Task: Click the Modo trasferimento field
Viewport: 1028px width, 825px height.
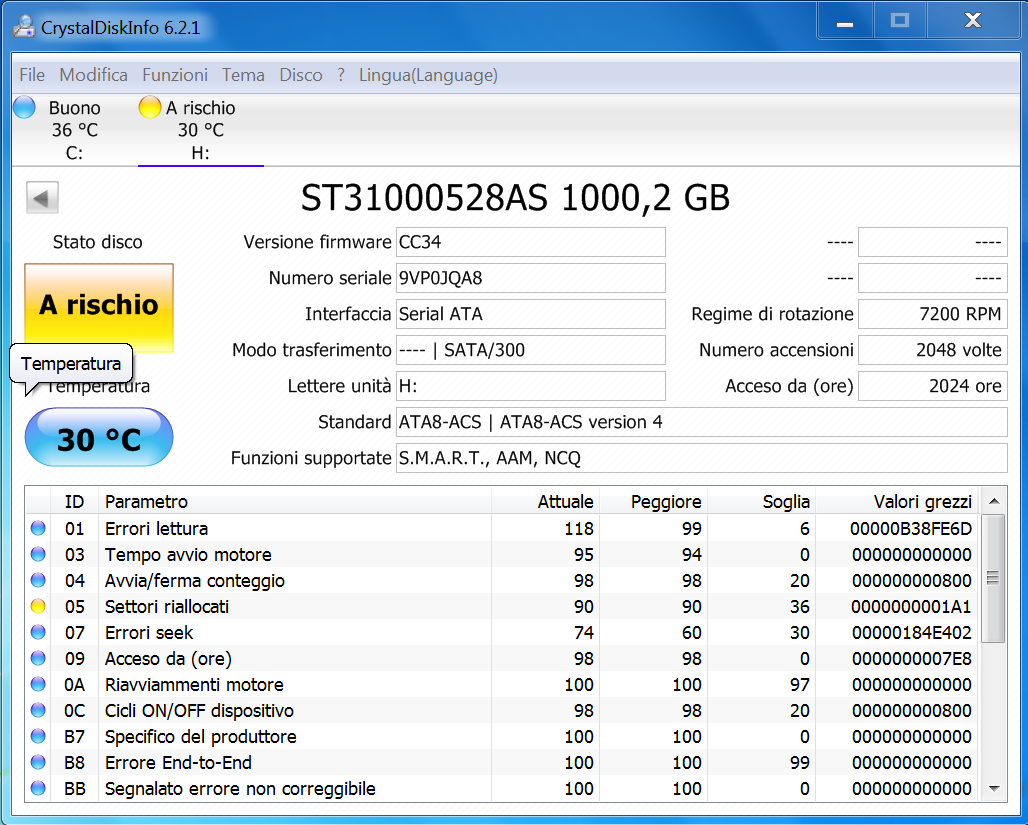Action: click(x=530, y=350)
